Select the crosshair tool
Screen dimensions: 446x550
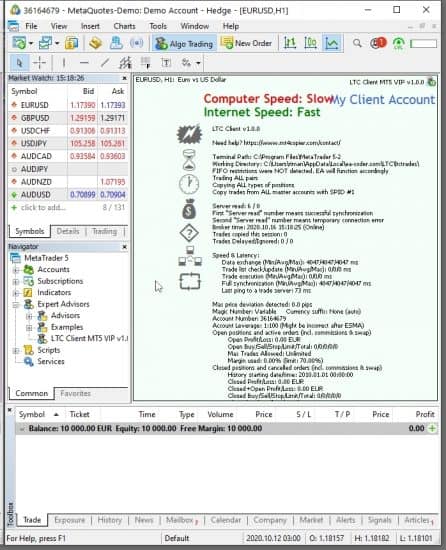[x=39, y=63]
